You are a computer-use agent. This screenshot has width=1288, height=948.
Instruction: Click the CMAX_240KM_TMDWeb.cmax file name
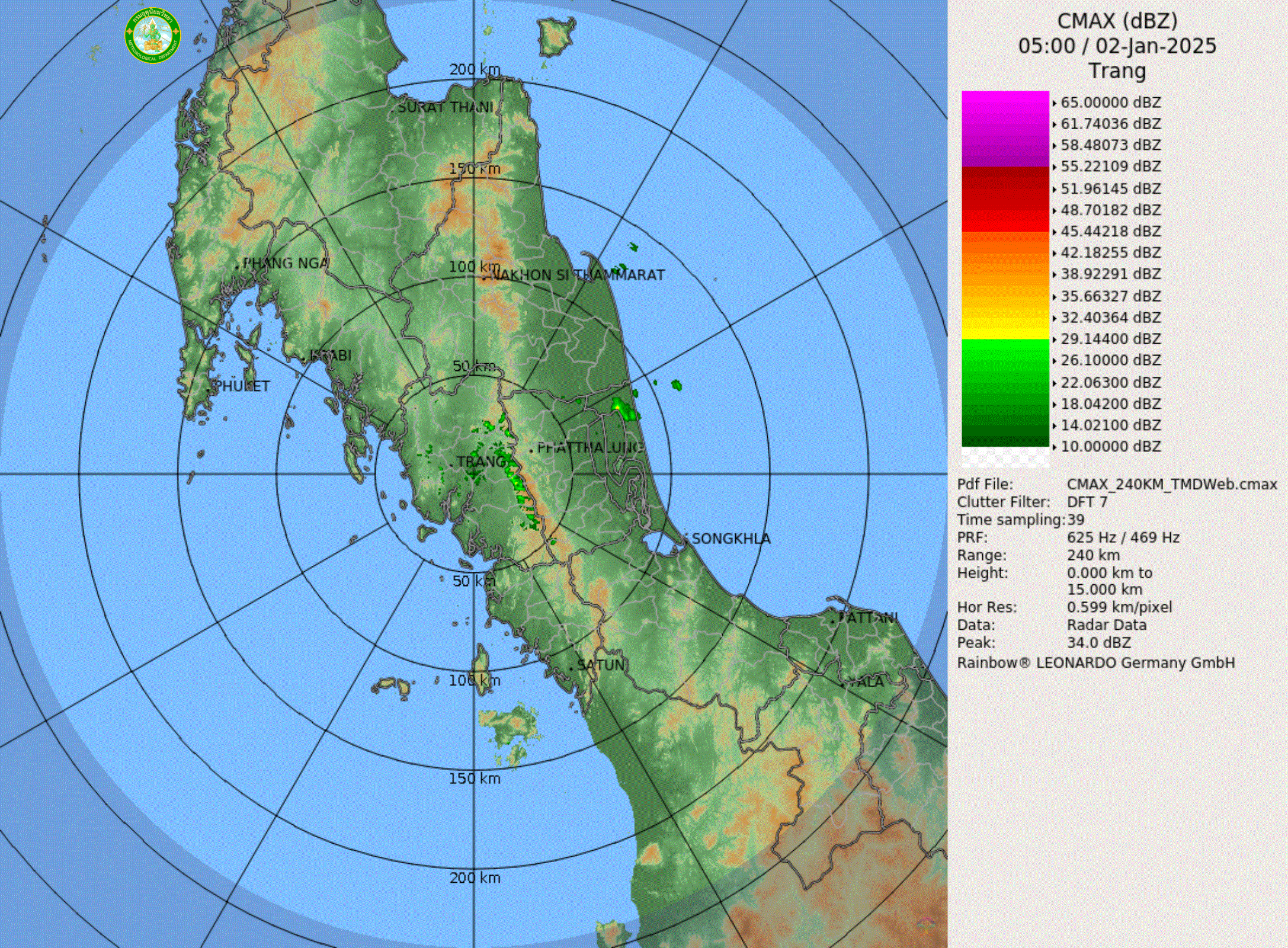(1172, 484)
